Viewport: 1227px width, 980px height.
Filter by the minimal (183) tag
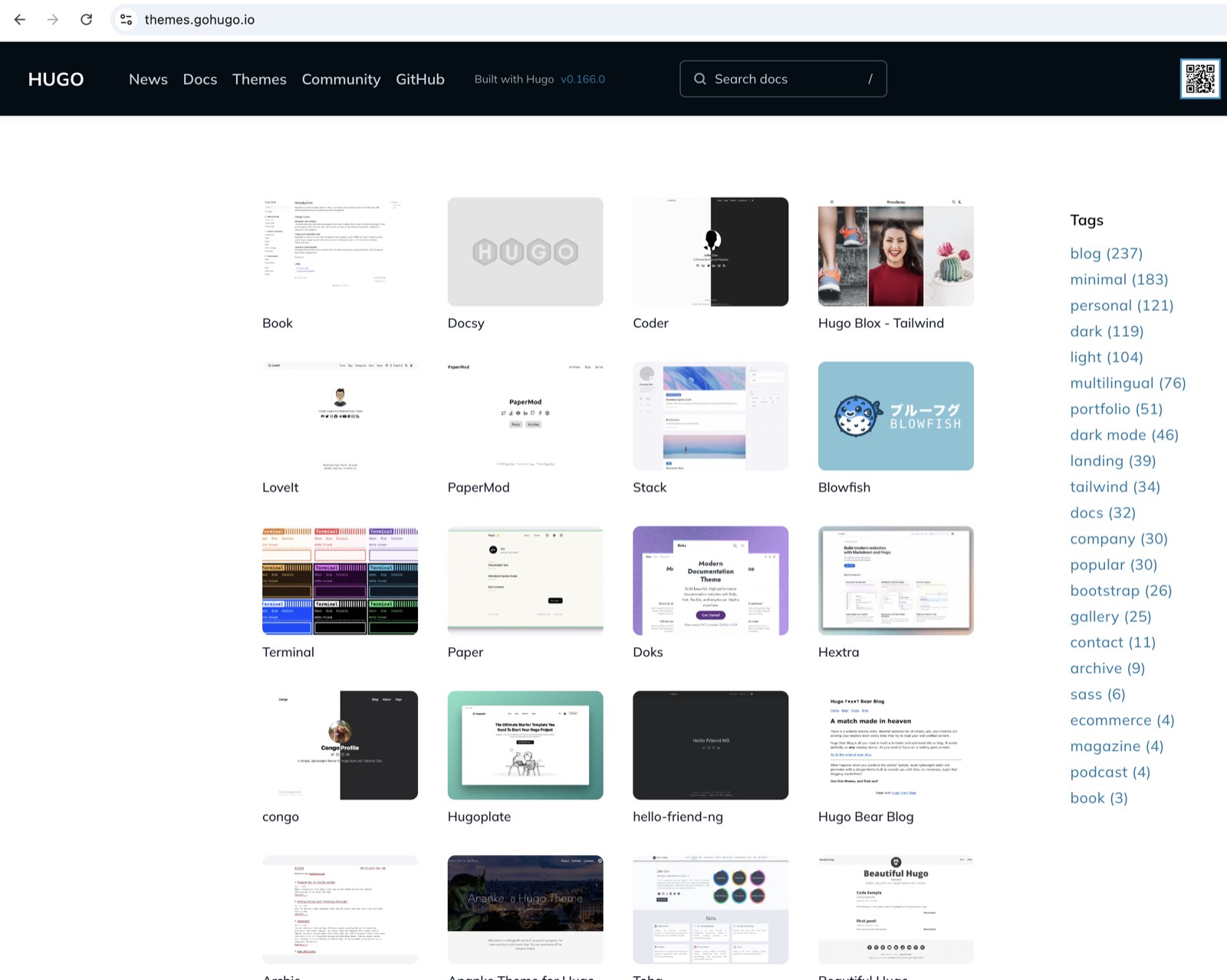pos(1119,279)
